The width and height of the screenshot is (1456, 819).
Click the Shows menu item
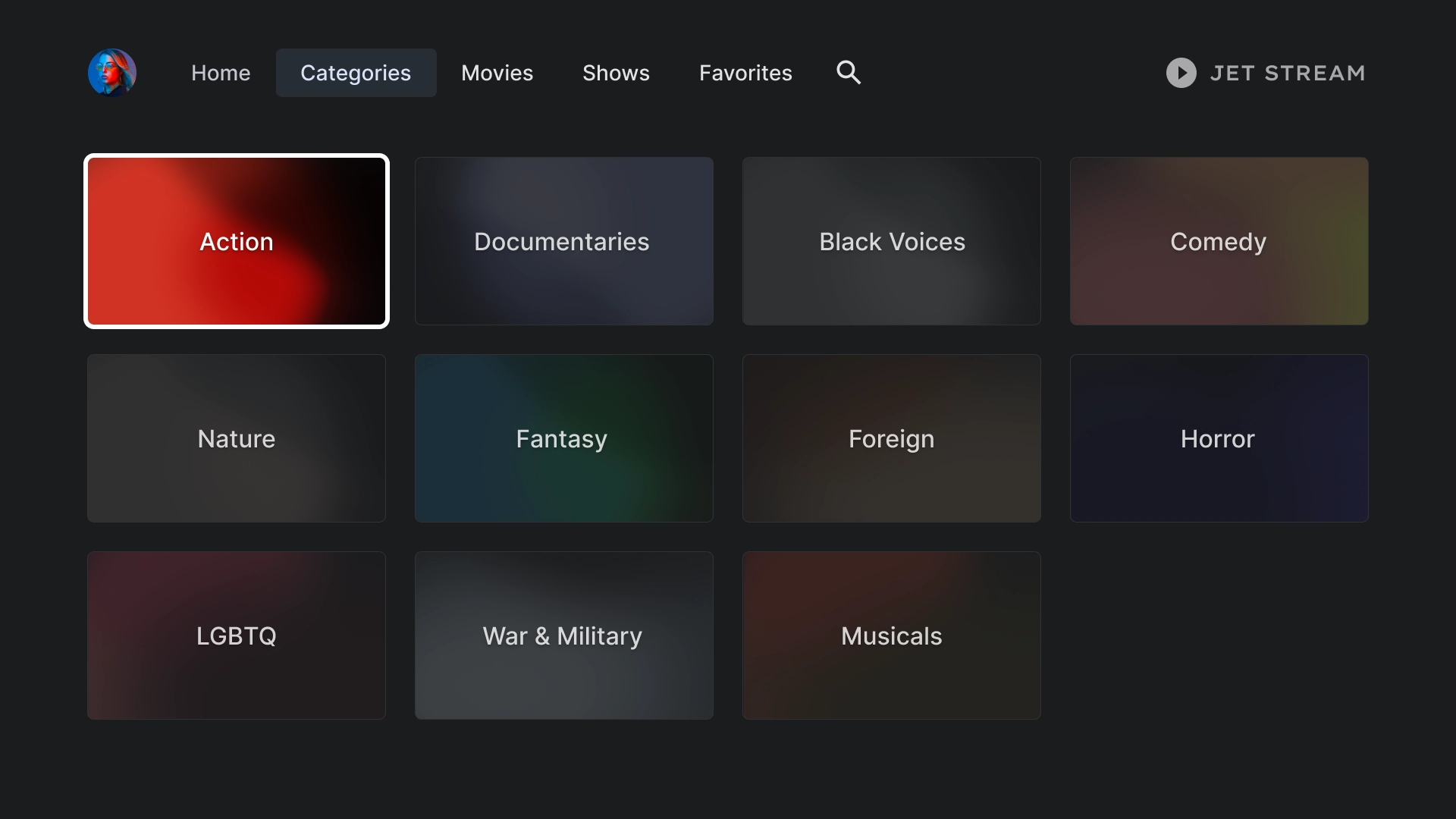pos(616,72)
